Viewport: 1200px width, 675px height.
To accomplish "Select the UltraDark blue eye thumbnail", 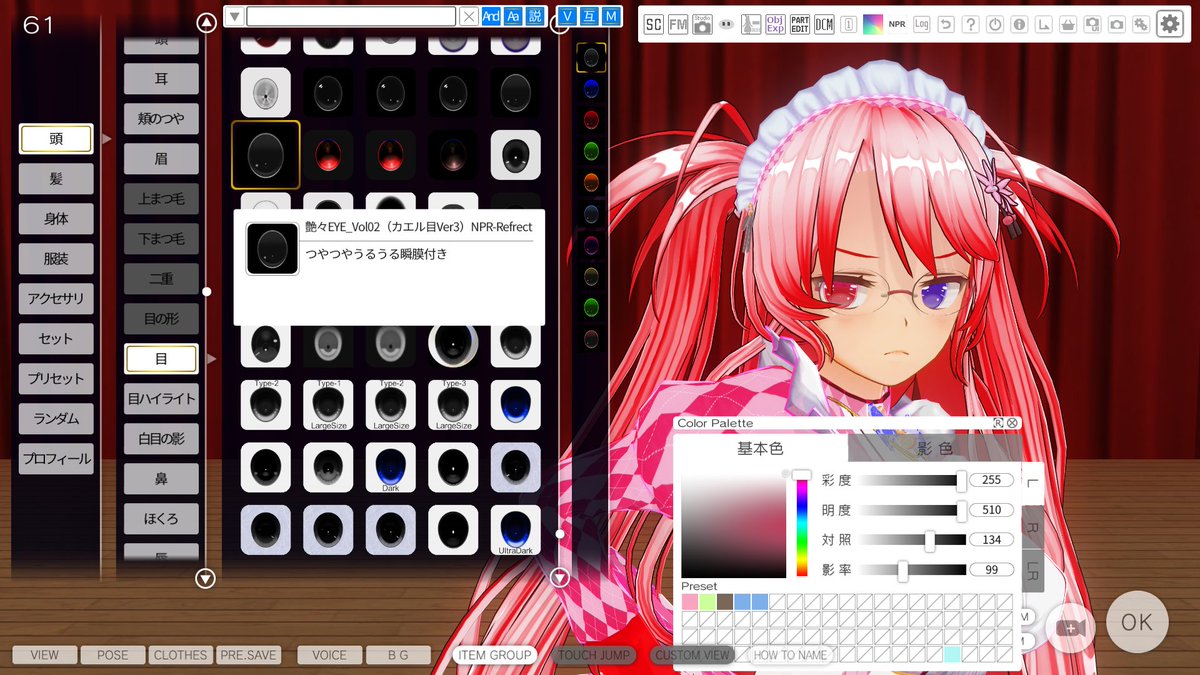I will [516, 528].
